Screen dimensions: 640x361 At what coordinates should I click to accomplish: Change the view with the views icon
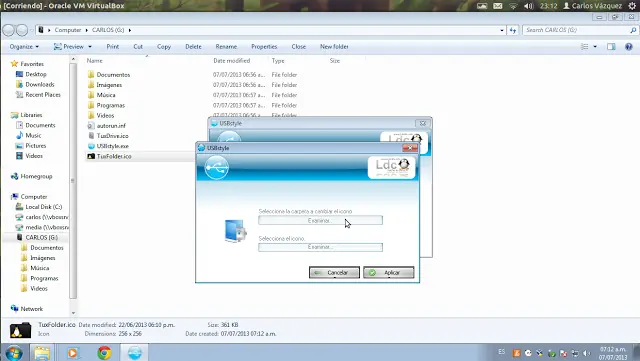(584, 47)
